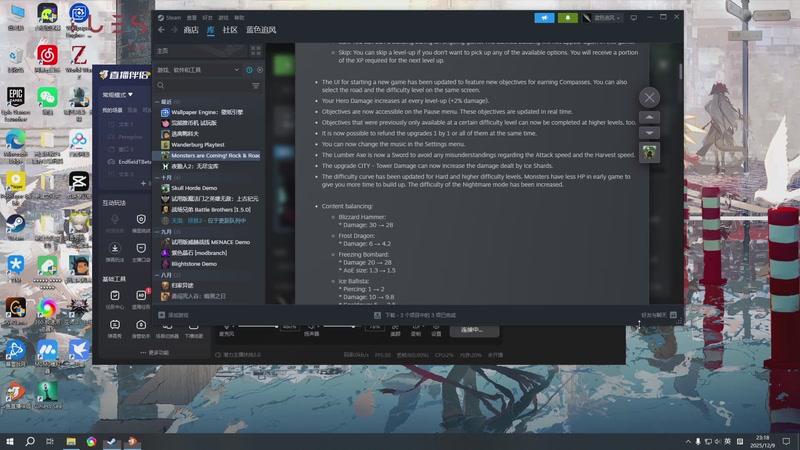Open the 商店 store tab
800x450 pixels.
191,30
